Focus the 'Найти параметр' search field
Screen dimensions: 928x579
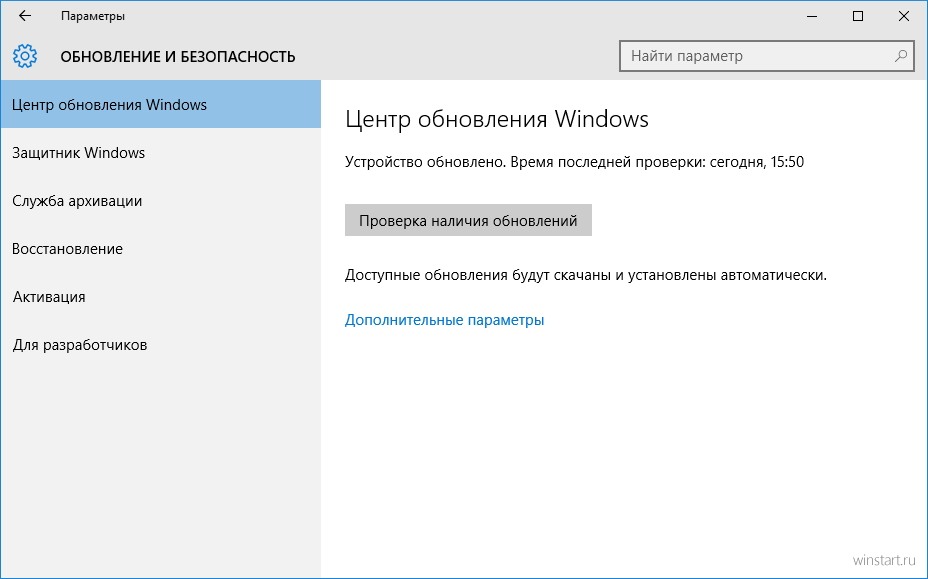pos(766,56)
